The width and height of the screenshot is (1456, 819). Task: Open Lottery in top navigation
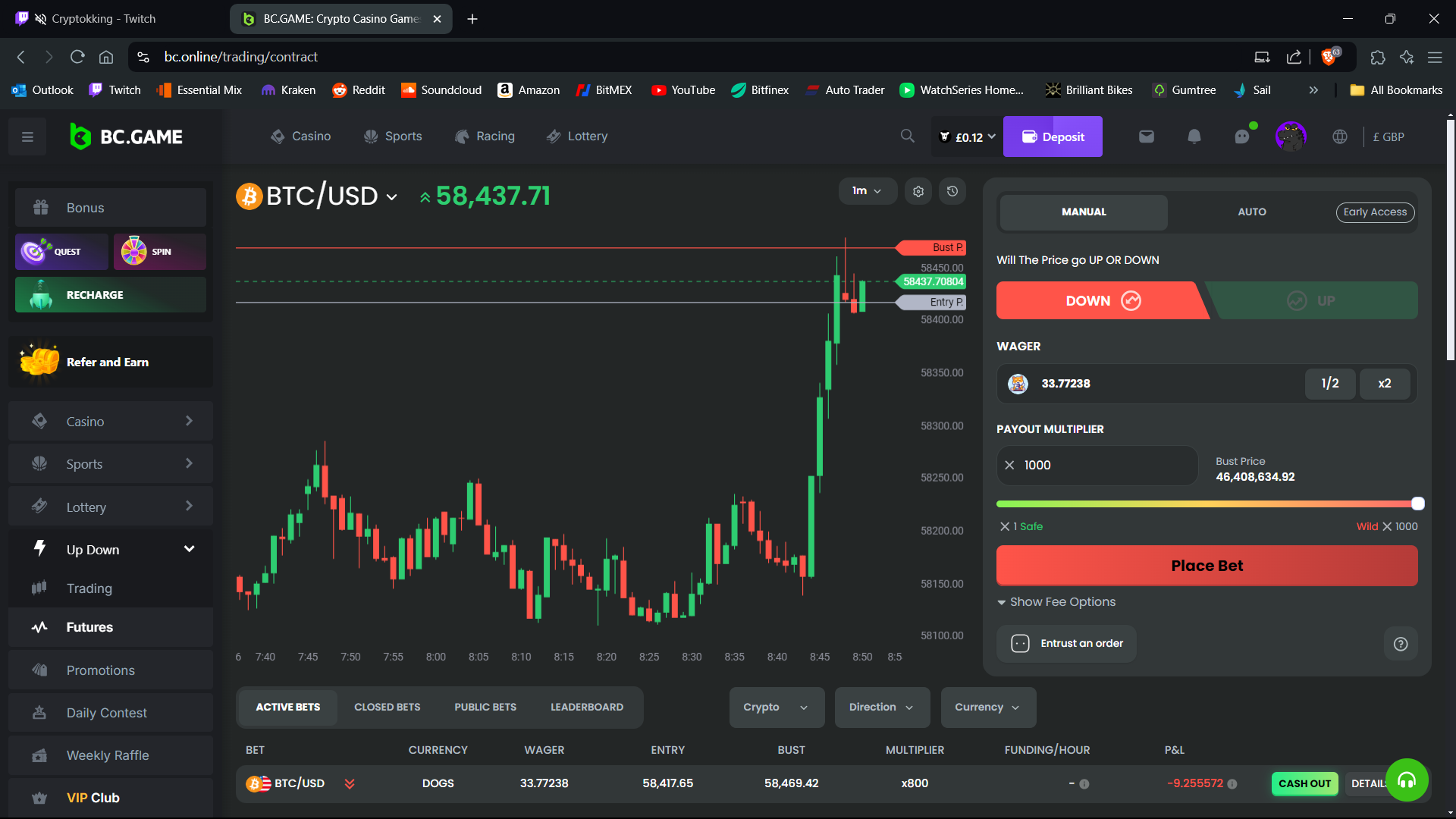tap(577, 136)
